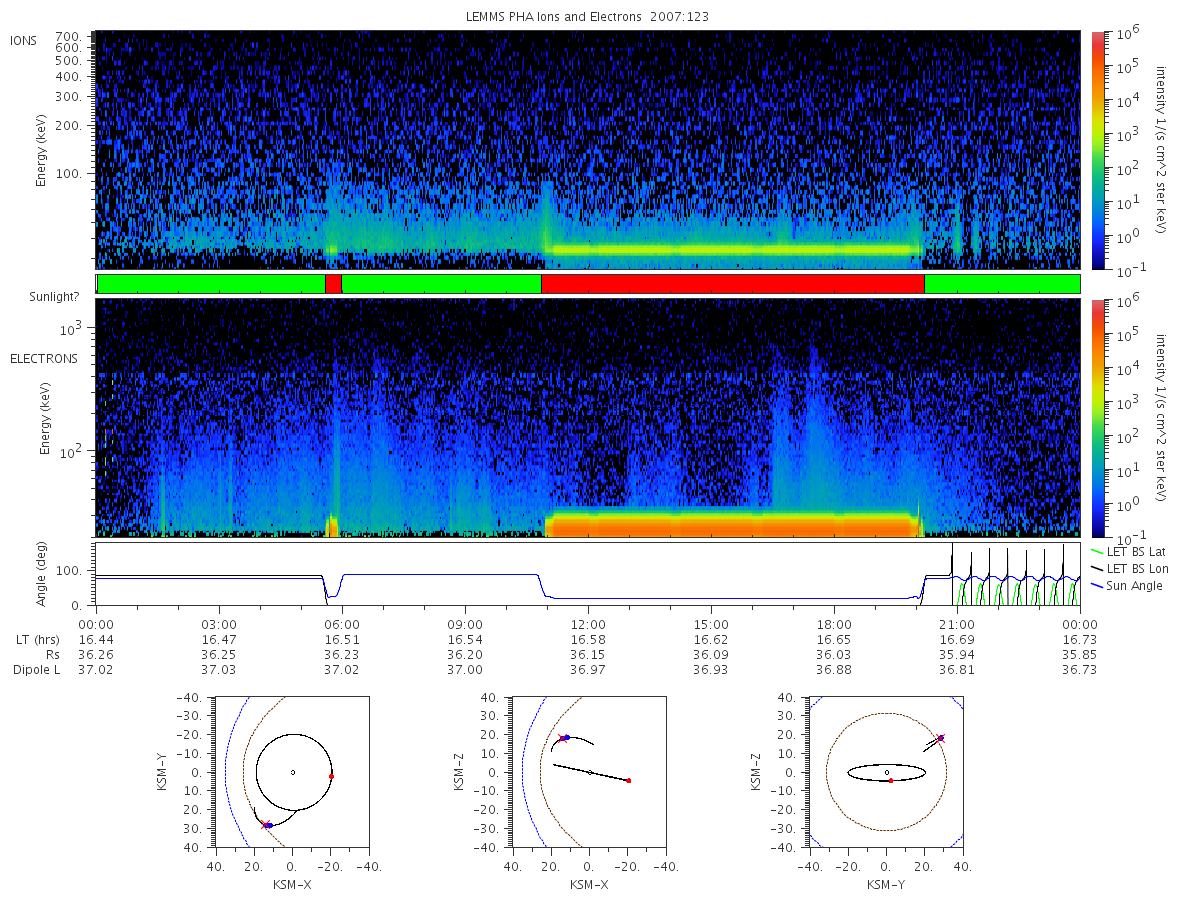
Task: Click the Dipole L row label
Action: click(37, 669)
